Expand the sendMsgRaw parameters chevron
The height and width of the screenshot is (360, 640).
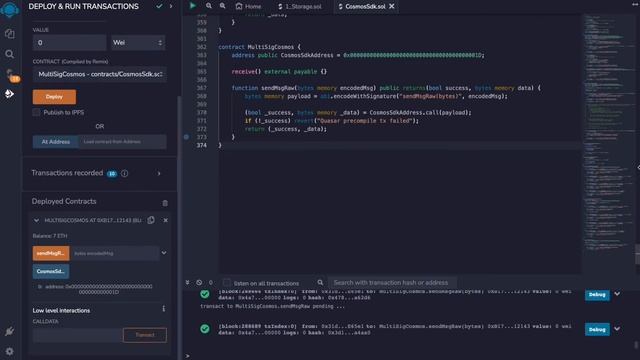coord(164,253)
